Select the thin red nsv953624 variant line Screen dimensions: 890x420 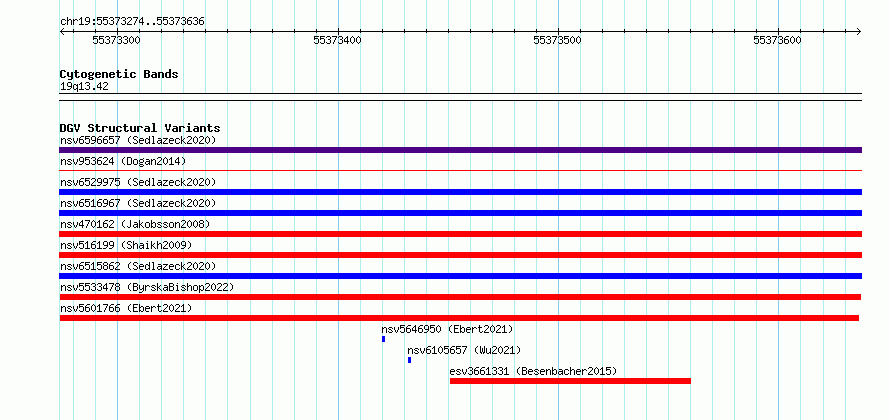[460, 170]
